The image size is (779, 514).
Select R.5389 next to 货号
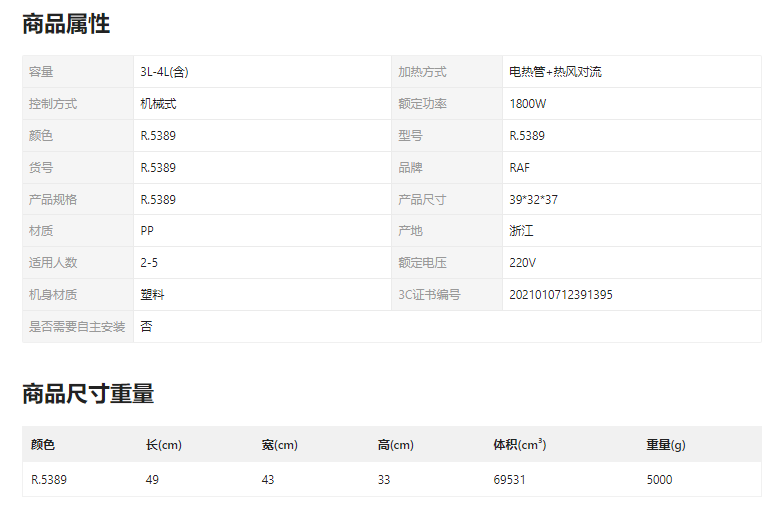(x=158, y=167)
